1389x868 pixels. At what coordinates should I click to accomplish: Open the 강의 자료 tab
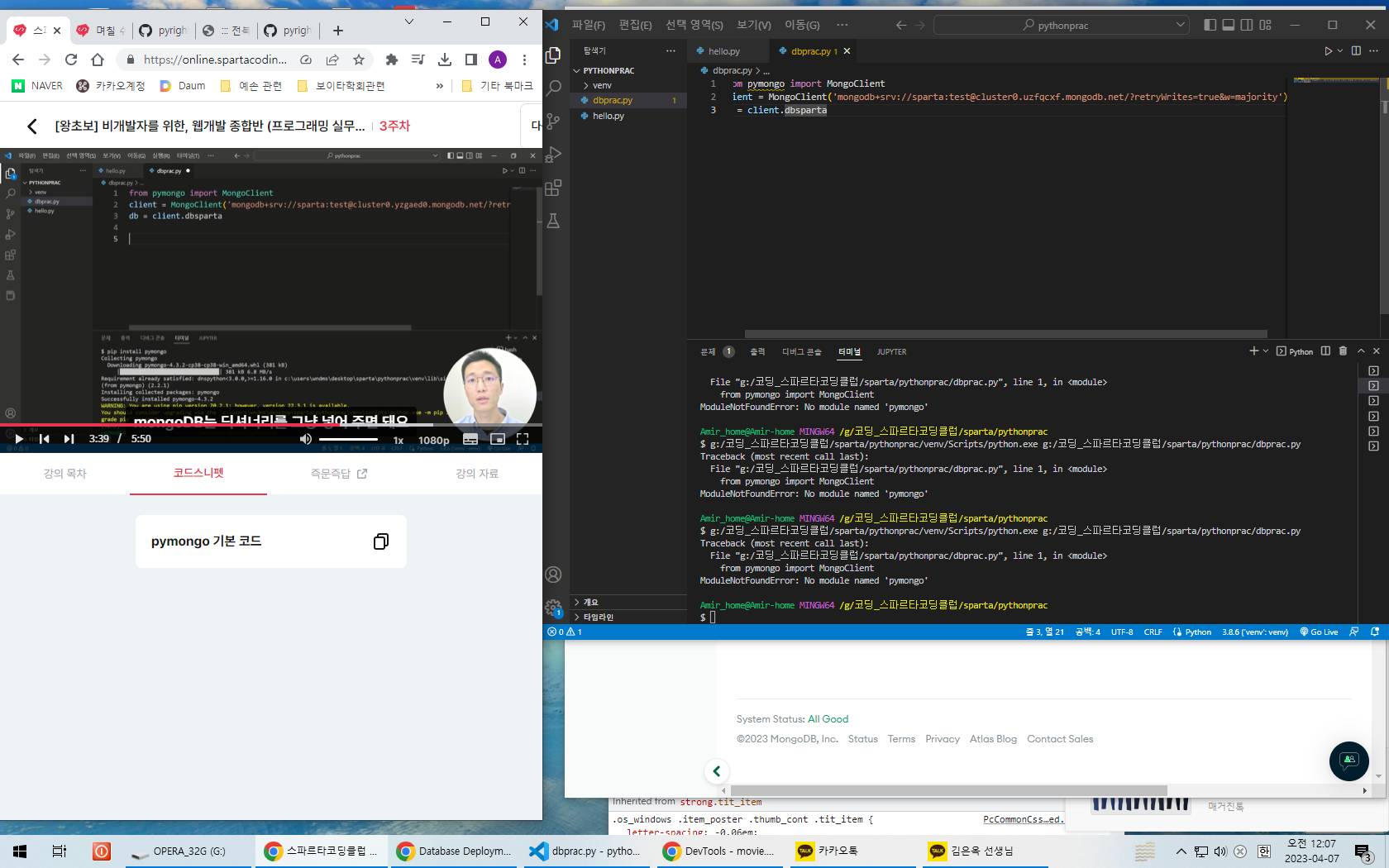tap(477, 474)
